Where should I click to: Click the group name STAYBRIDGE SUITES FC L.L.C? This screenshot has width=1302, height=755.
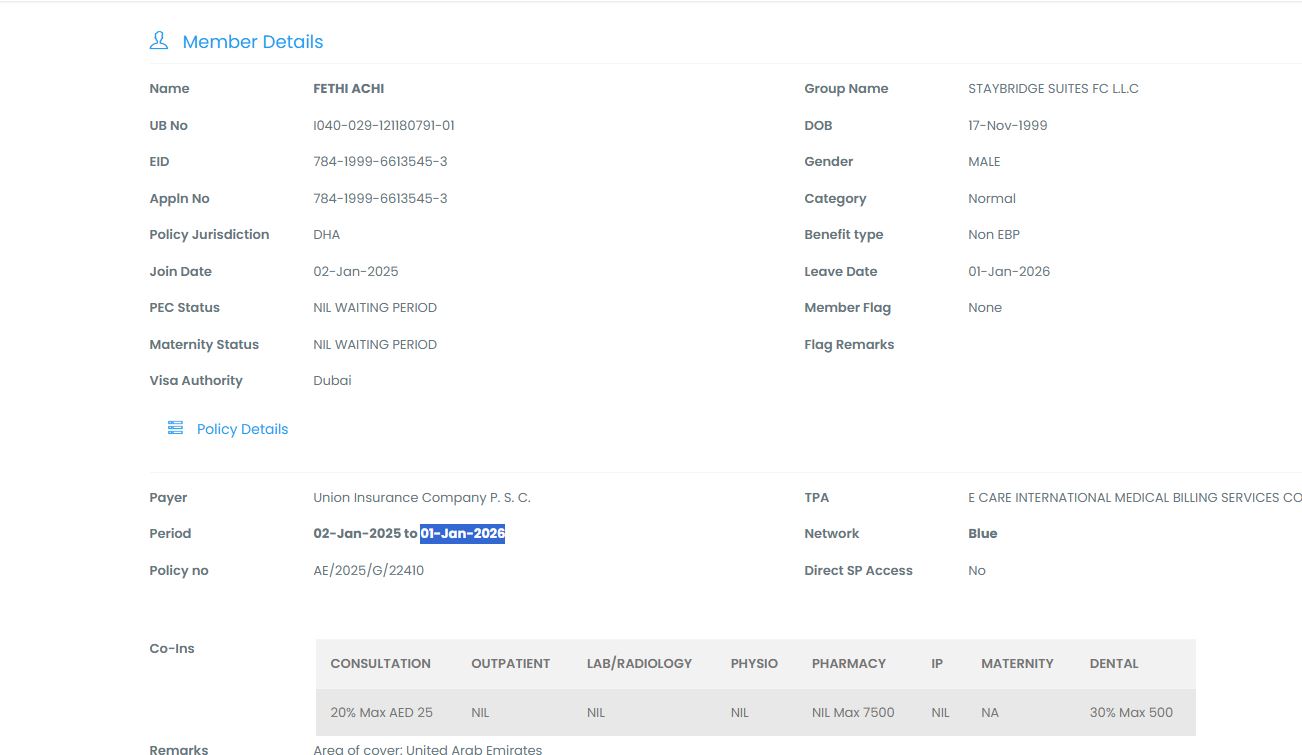point(1053,89)
